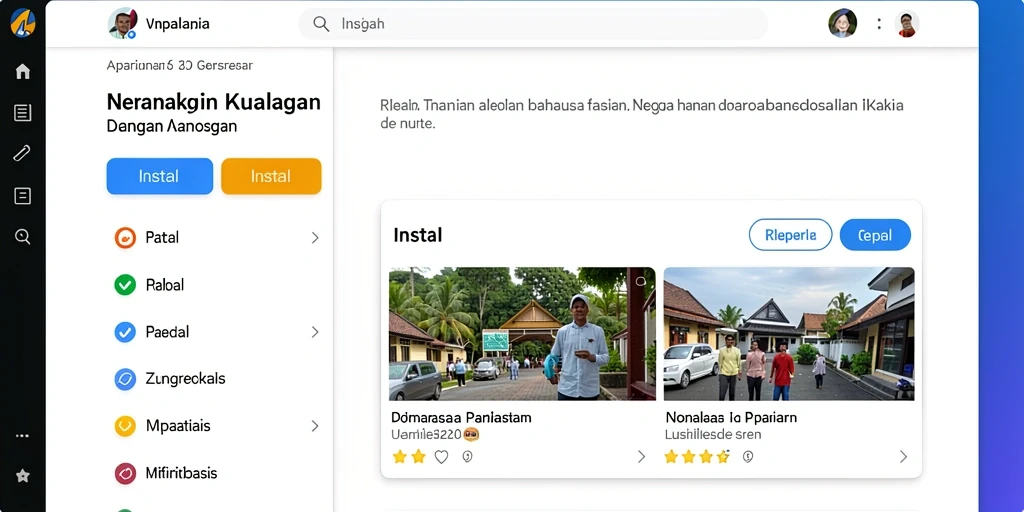
Task: Tap the heart icon under Domarasaa Panlastam
Action: click(x=441, y=457)
